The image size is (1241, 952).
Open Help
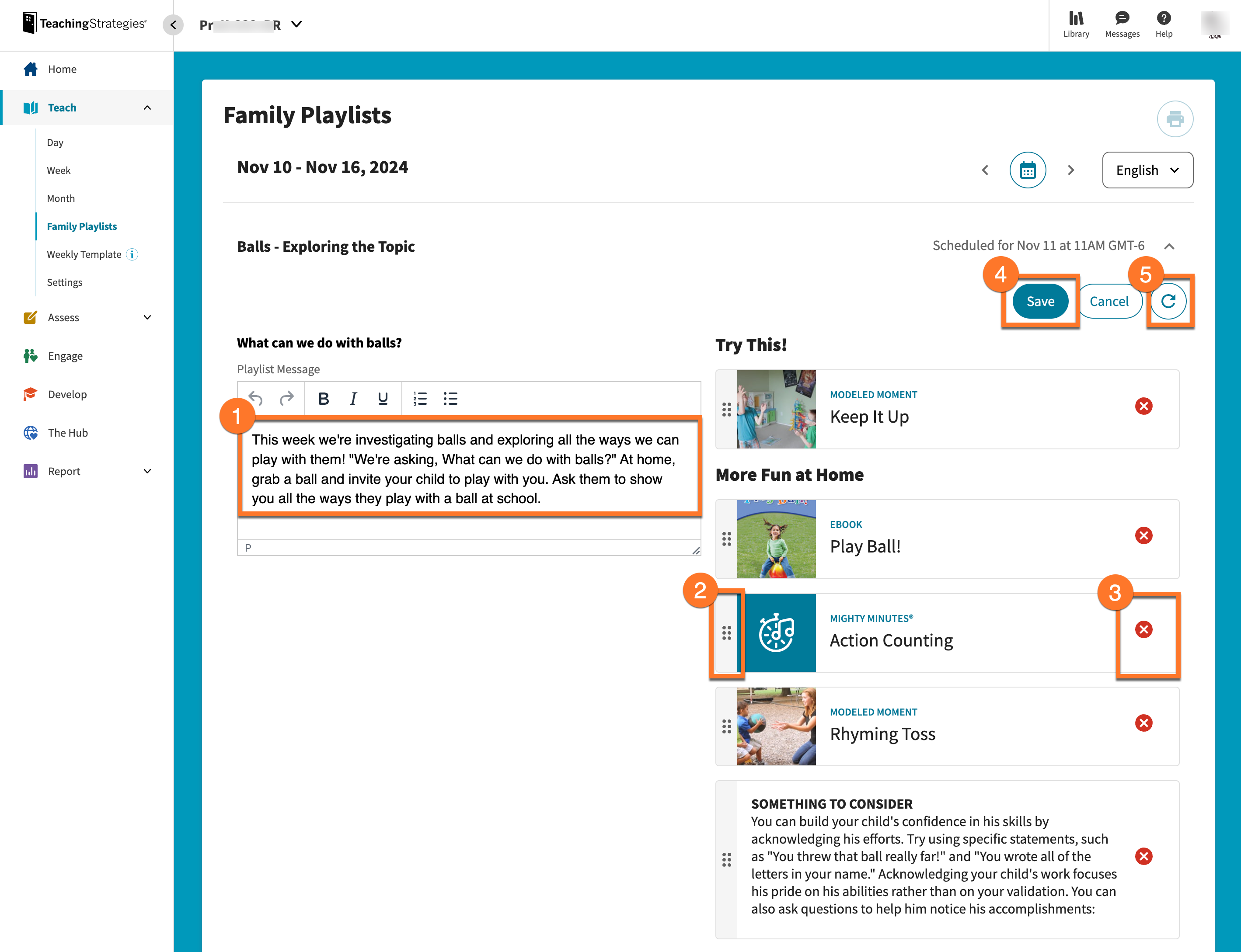click(x=1164, y=24)
